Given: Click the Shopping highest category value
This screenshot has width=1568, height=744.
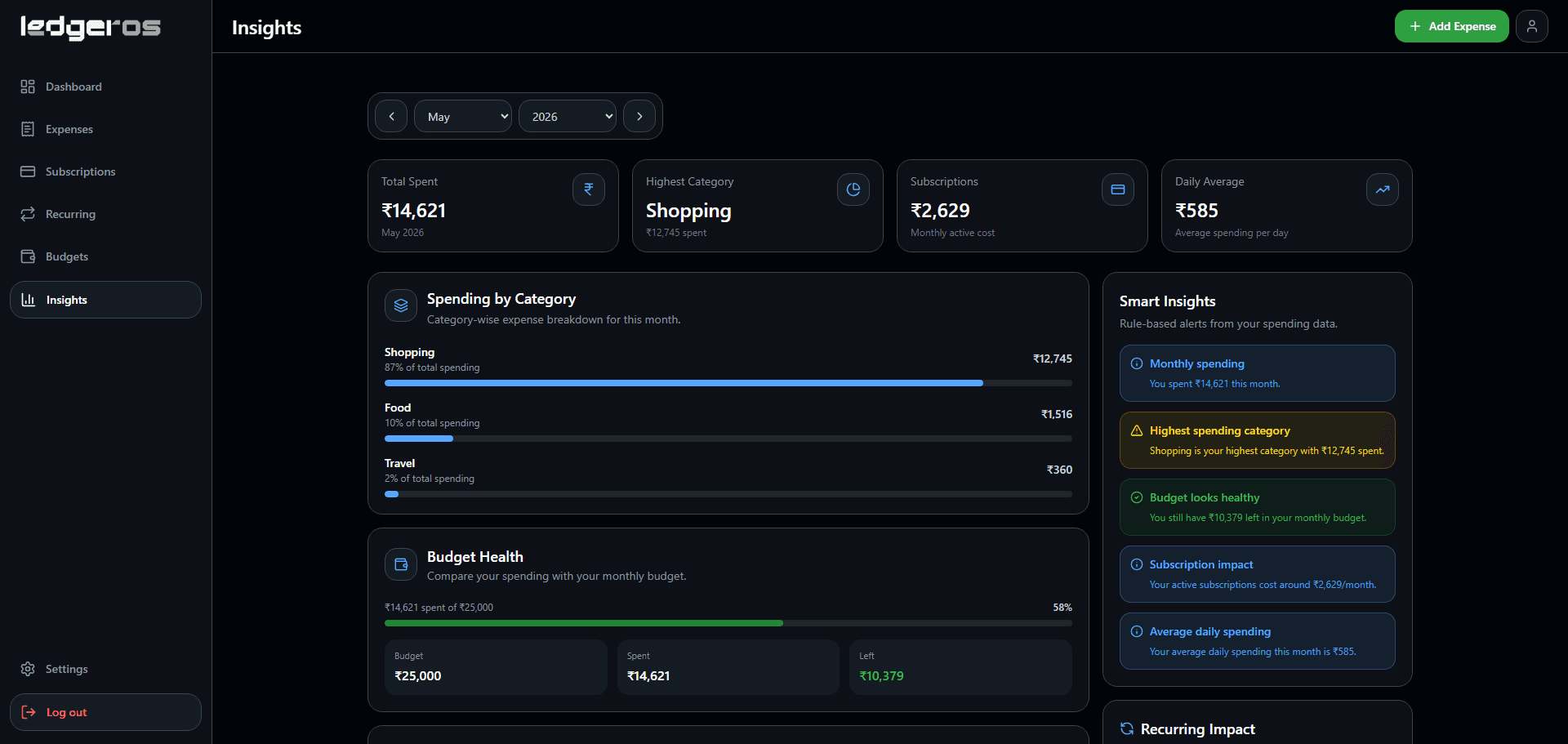Looking at the screenshot, I should coord(688,211).
